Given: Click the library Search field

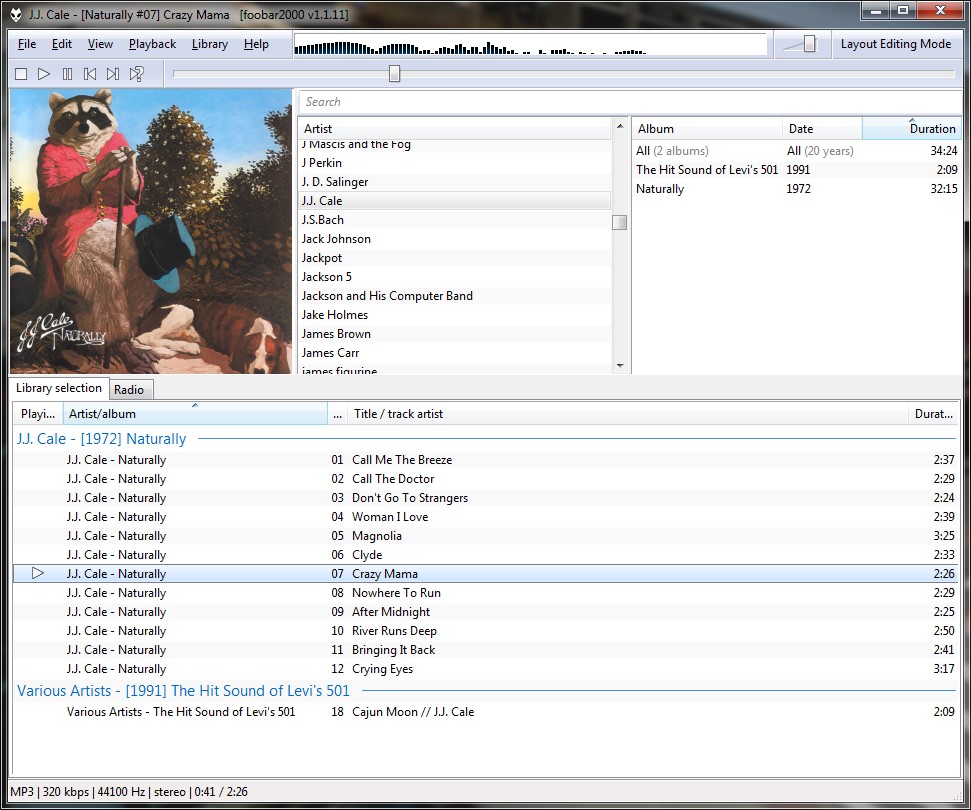Looking at the screenshot, I should [x=630, y=102].
